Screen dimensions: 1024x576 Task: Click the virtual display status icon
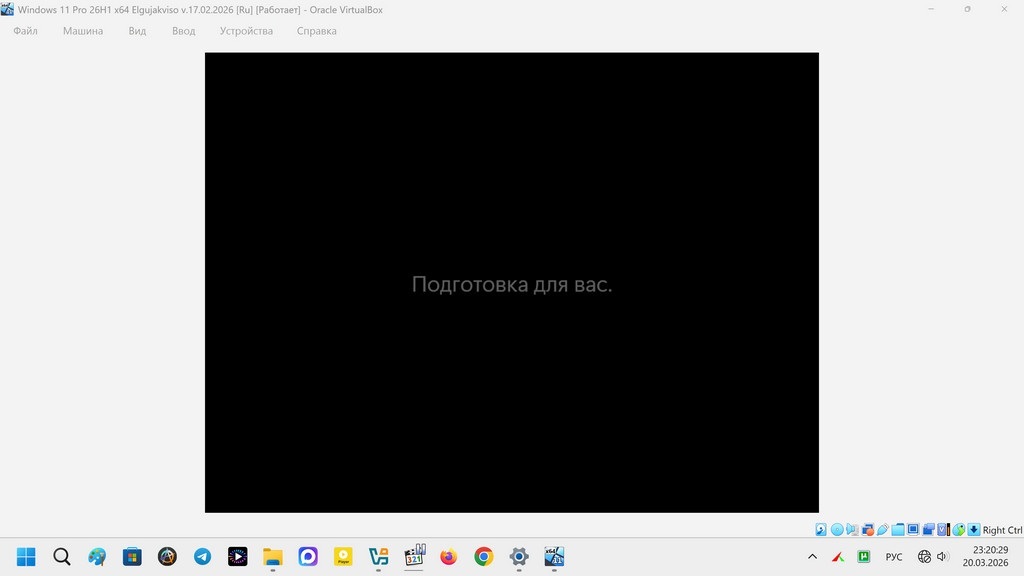tap(913, 529)
